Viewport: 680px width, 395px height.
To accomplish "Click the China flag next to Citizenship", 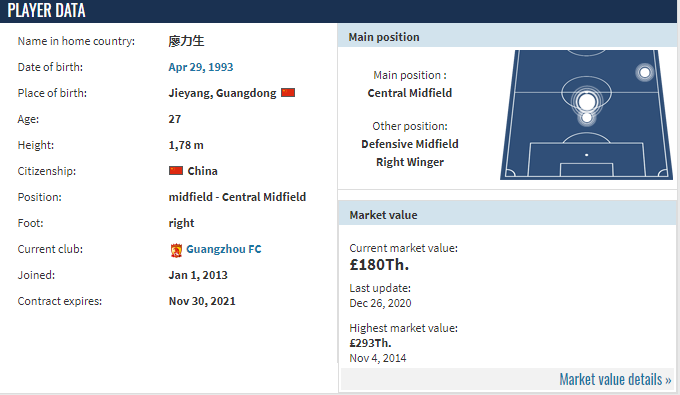I will pos(176,170).
